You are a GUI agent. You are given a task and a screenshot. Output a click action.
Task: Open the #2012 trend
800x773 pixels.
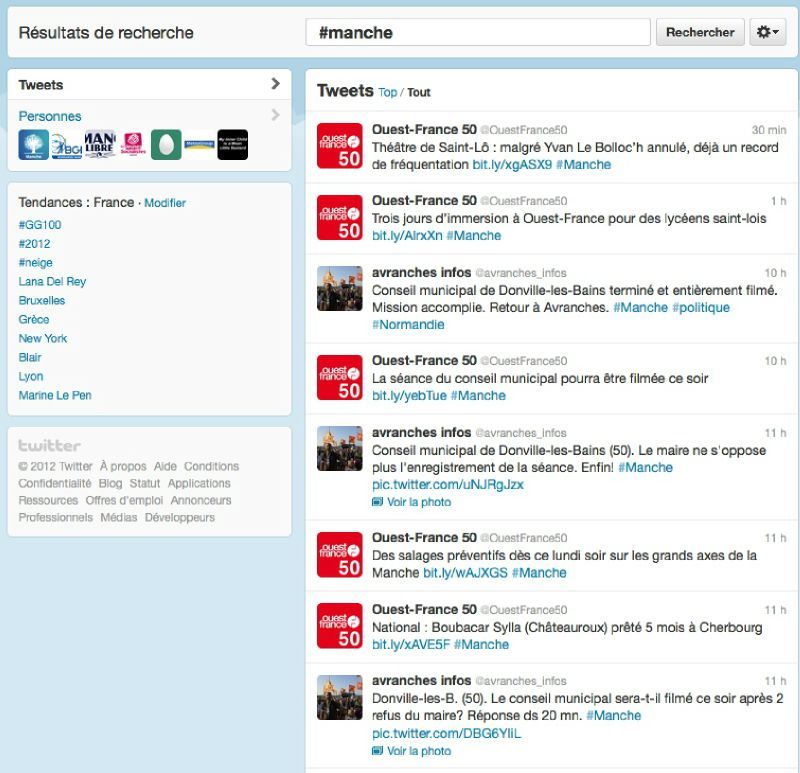click(34, 243)
